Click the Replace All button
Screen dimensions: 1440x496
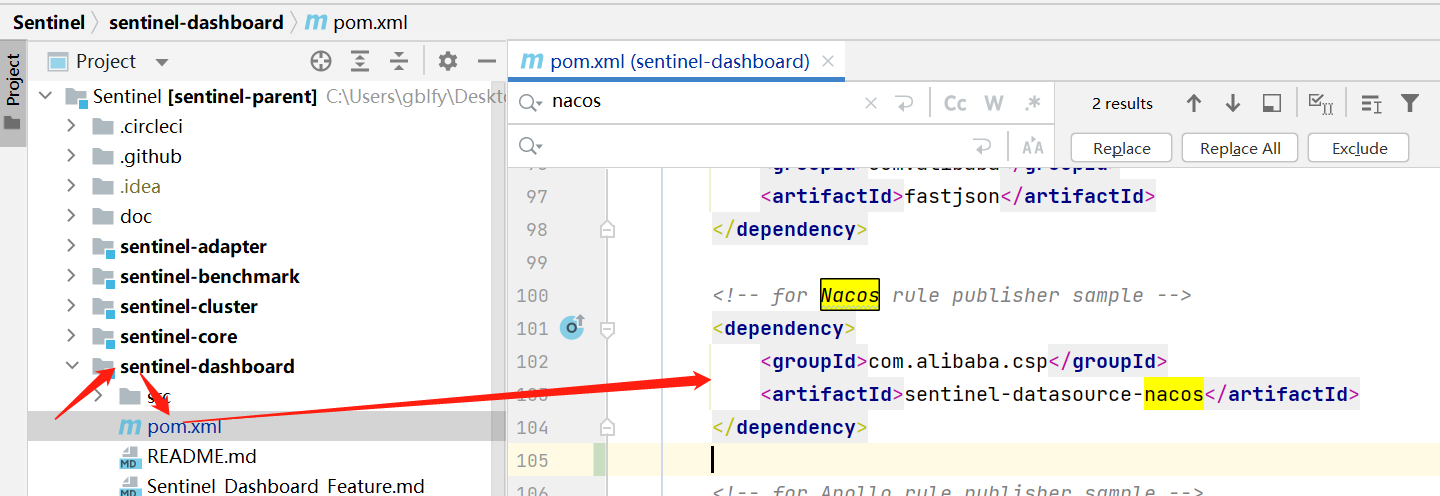[x=1240, y=148]
